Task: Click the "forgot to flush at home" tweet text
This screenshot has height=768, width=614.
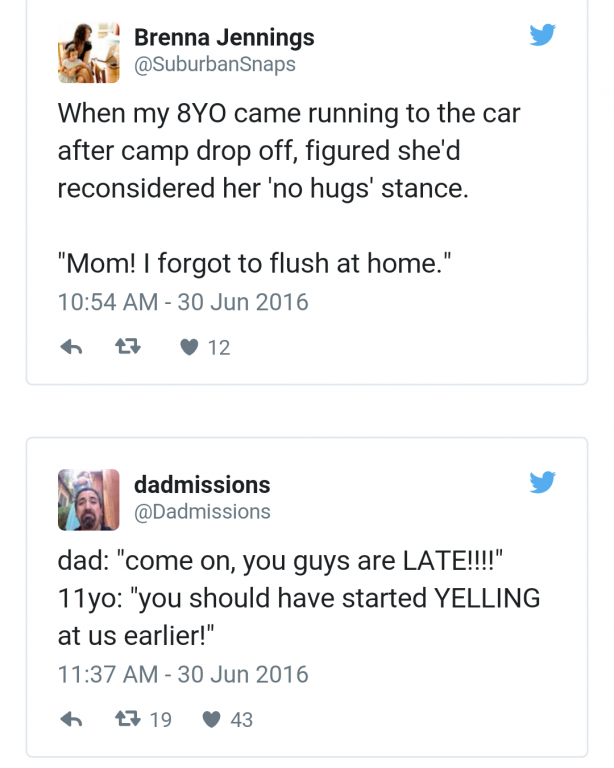Action: pos(256,264)
